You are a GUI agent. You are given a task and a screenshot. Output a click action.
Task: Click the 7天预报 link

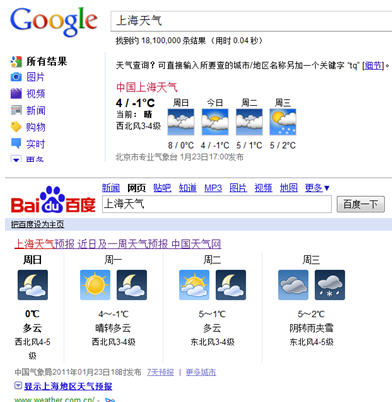(160, 372)
